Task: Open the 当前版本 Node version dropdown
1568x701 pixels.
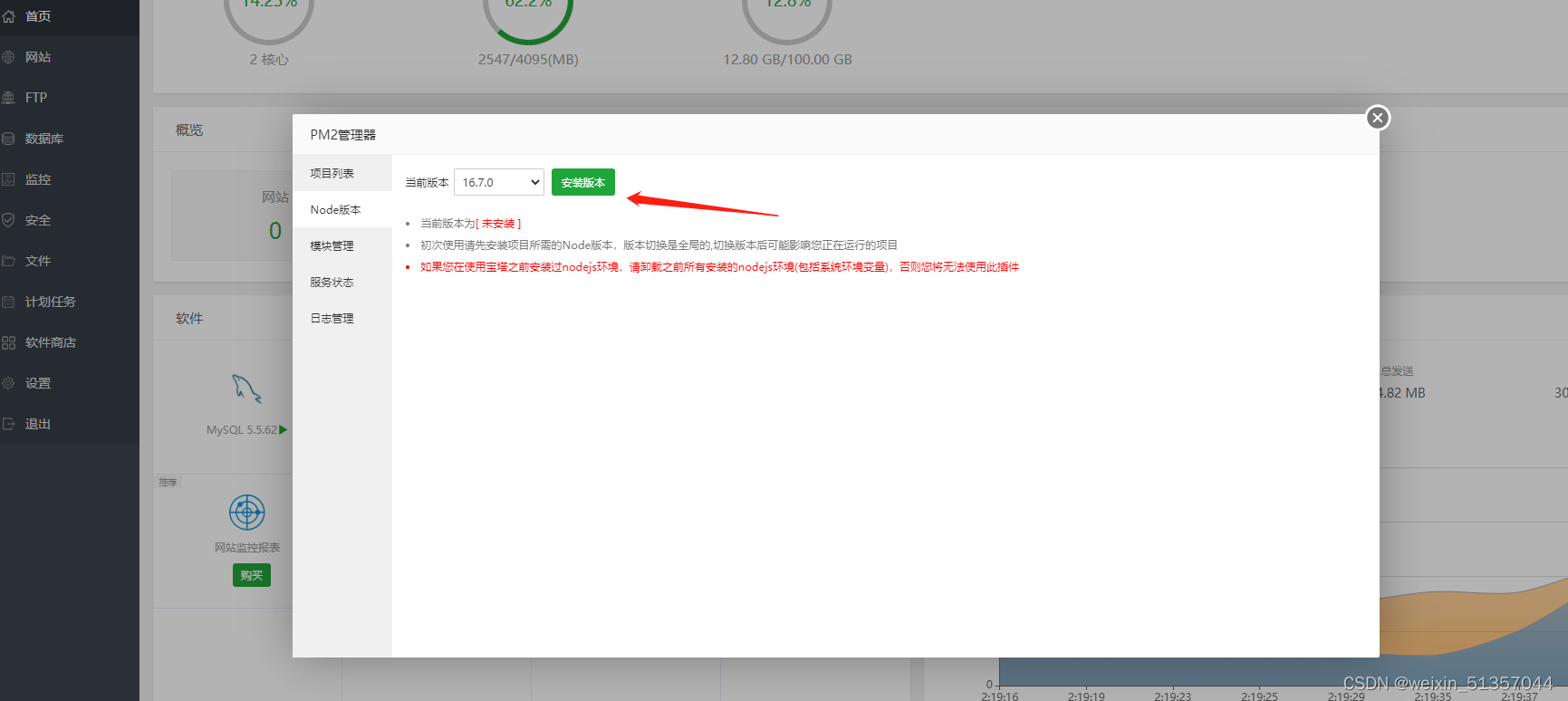Action: pos(499,182)
